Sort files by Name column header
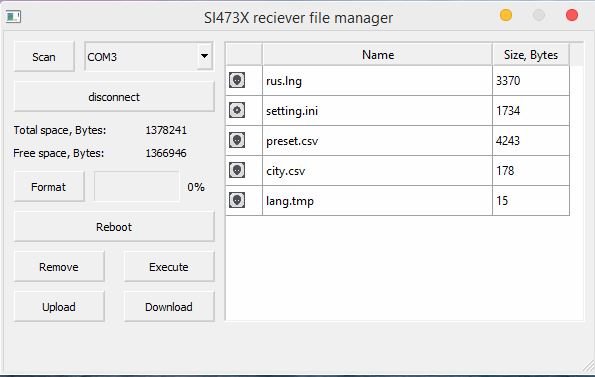Image resolution: width=595 pixels, height=377 pixels. (x=378, y=55)
